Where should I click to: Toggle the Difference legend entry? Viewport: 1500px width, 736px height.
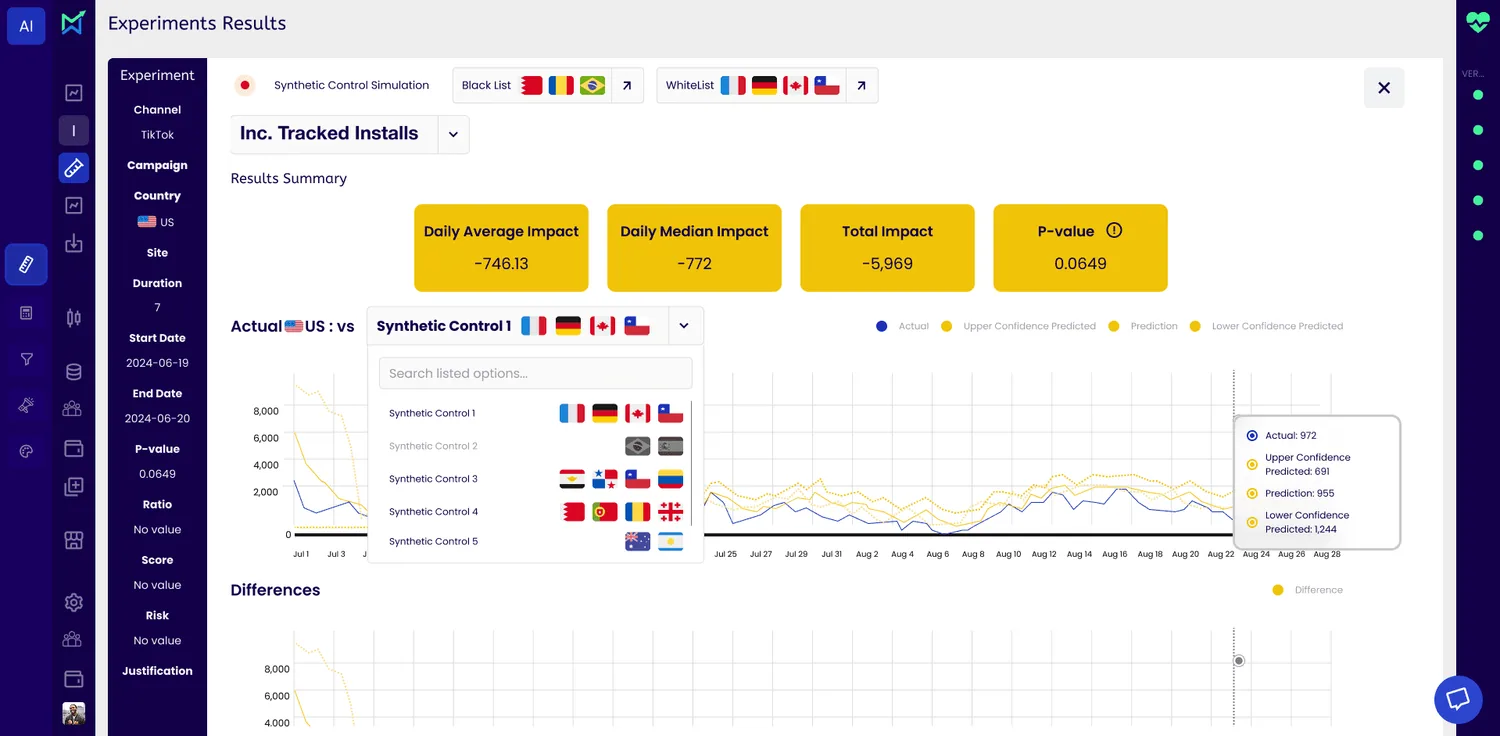pyautogui.click(x=1308, y=590)
